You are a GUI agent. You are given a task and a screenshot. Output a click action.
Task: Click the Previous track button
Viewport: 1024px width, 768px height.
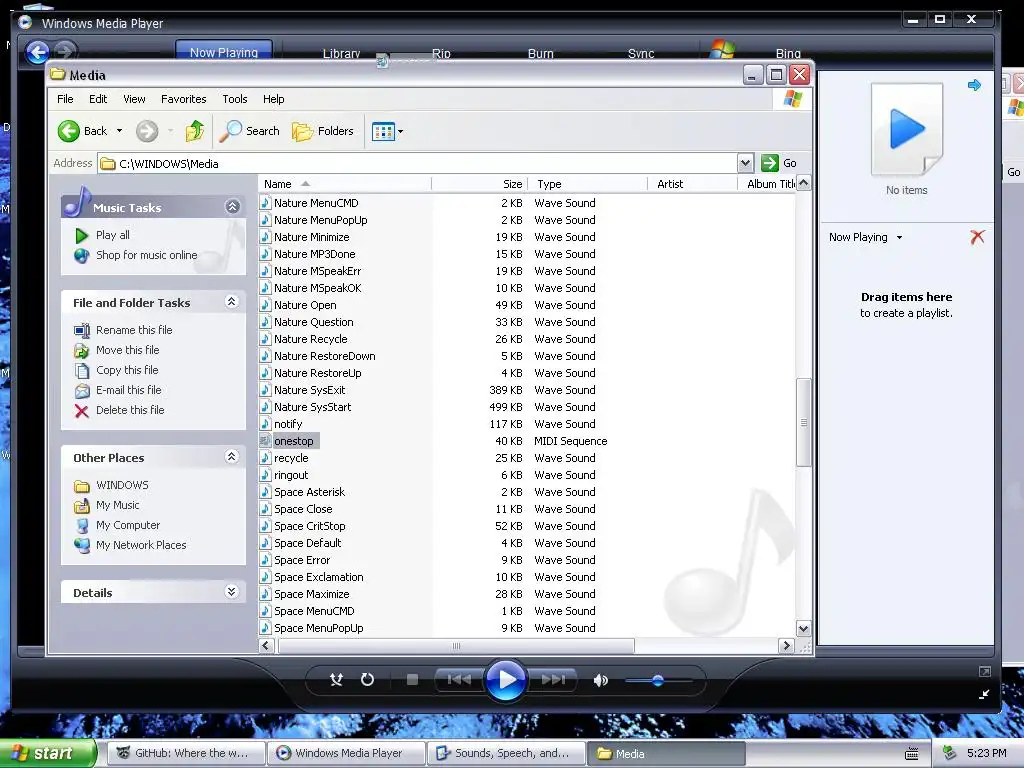point(459,680)
